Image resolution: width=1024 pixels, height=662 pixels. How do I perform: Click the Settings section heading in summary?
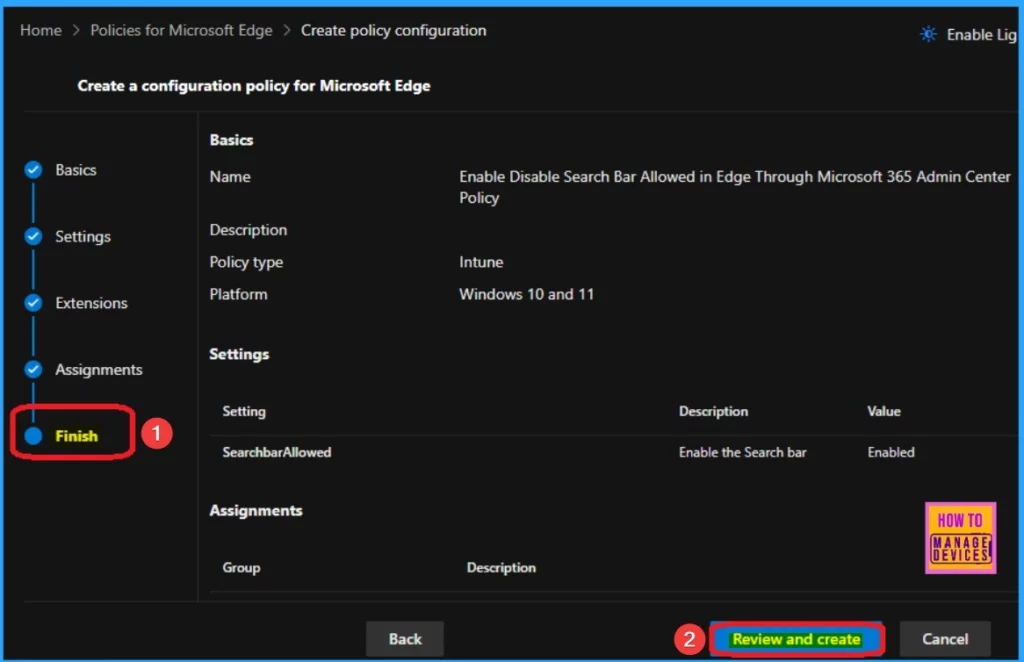pyautogui.click(x=239, y=354)
